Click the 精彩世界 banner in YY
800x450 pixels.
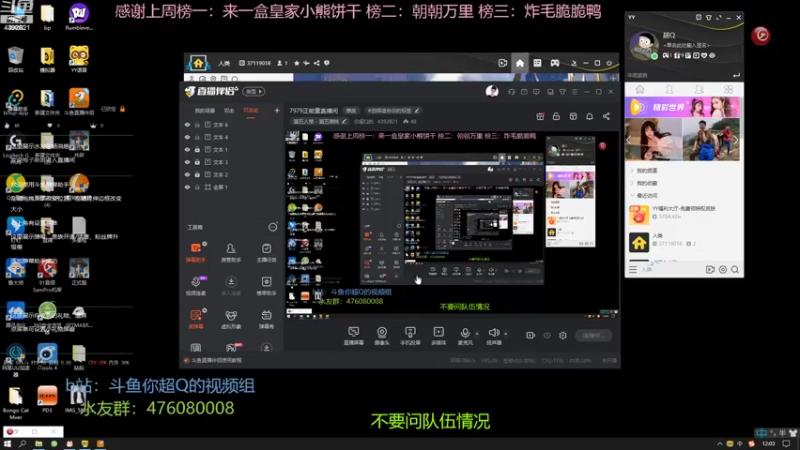[x=683, y=108]
